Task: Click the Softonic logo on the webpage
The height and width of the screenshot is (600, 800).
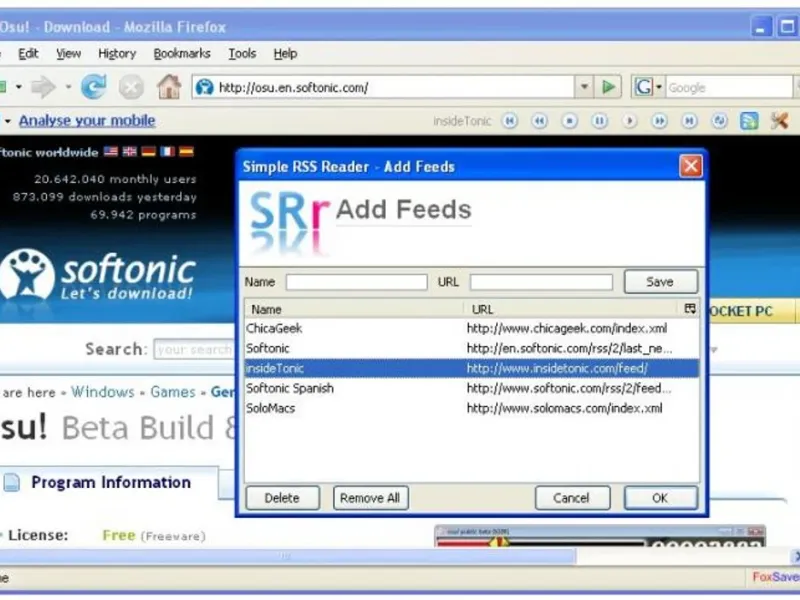Action: (x=98, y=274)
